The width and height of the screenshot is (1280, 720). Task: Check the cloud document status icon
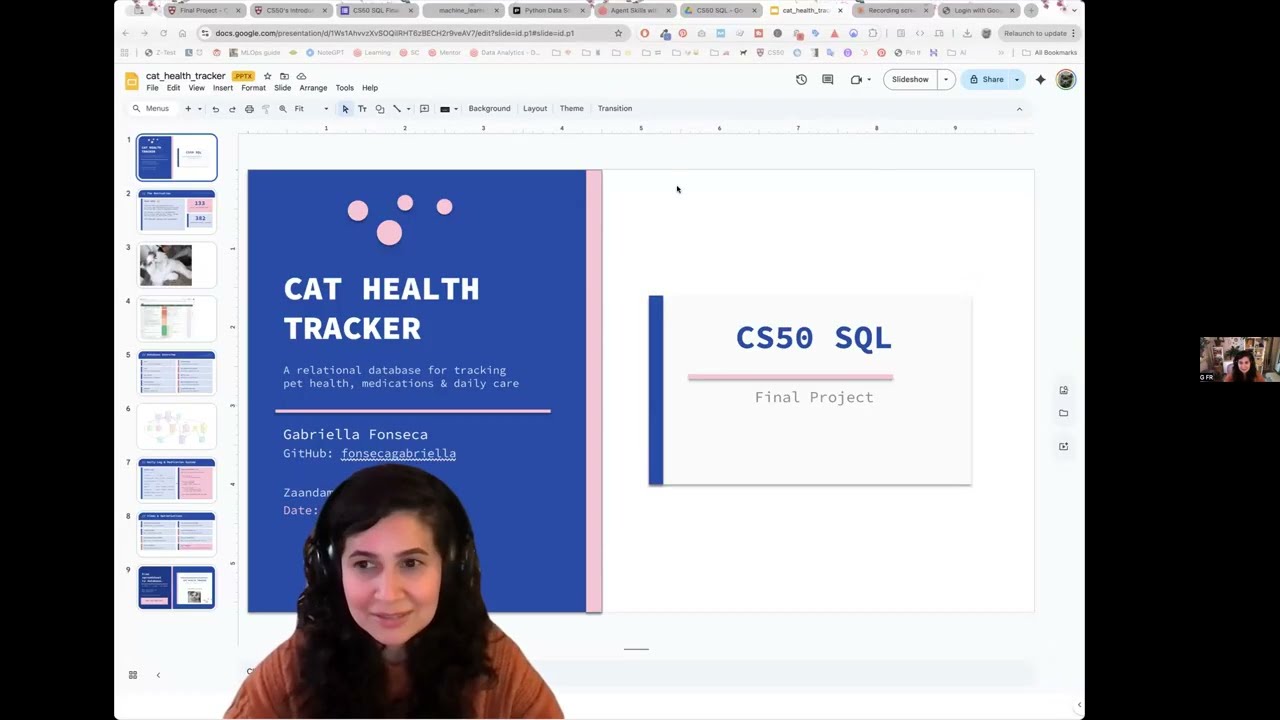[301, 76]
